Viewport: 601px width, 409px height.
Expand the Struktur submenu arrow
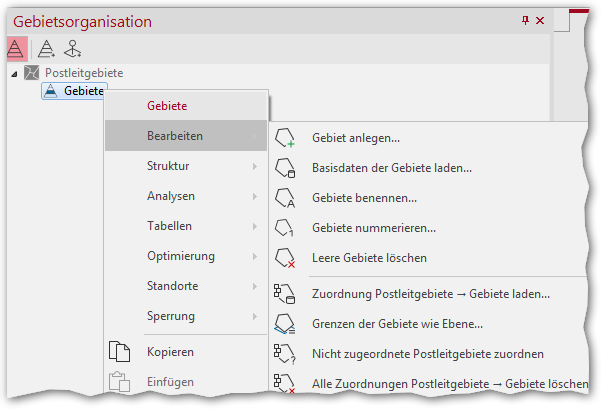255,166
